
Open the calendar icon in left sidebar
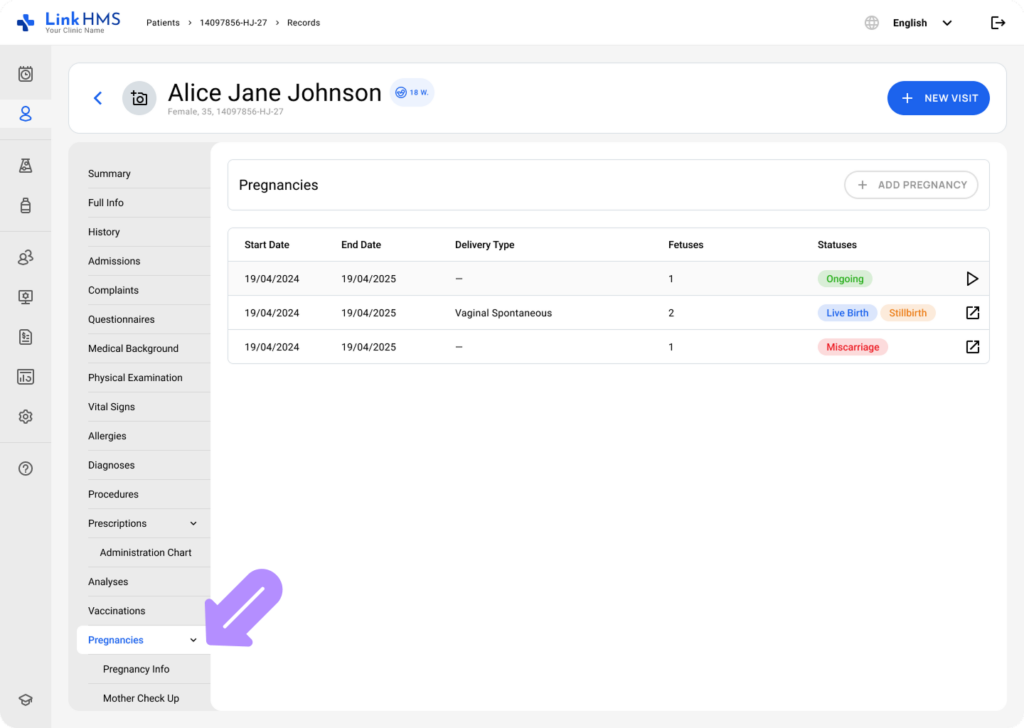pos(26,74)
